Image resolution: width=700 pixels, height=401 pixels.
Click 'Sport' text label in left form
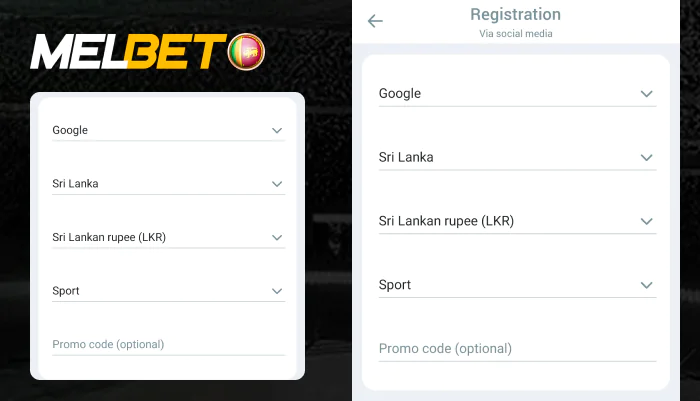tap(66, 291)
